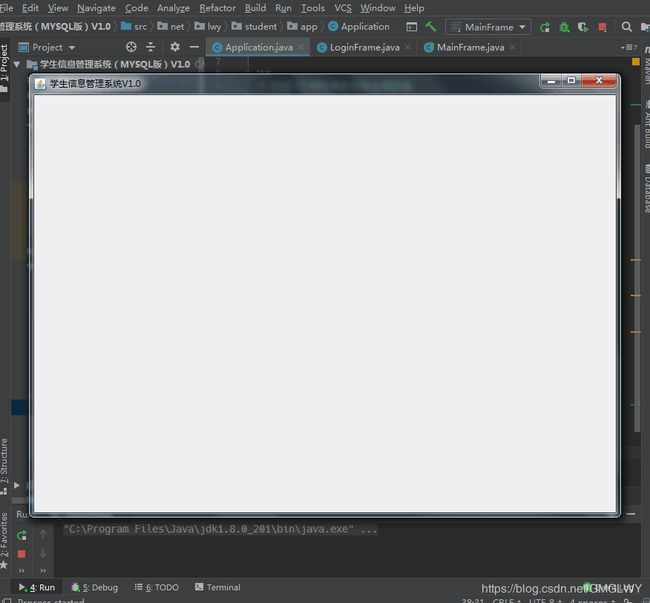Open the VCS menu
Screen dimensions: 650x603
342,8
